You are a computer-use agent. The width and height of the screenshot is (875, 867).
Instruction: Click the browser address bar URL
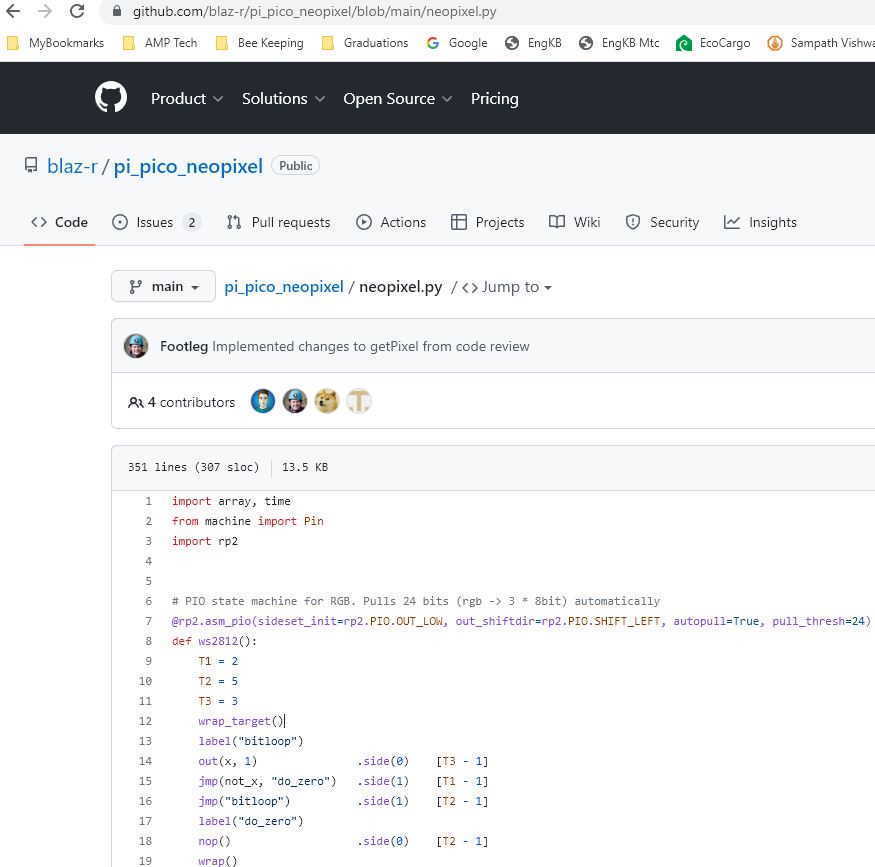pos(314,12)
